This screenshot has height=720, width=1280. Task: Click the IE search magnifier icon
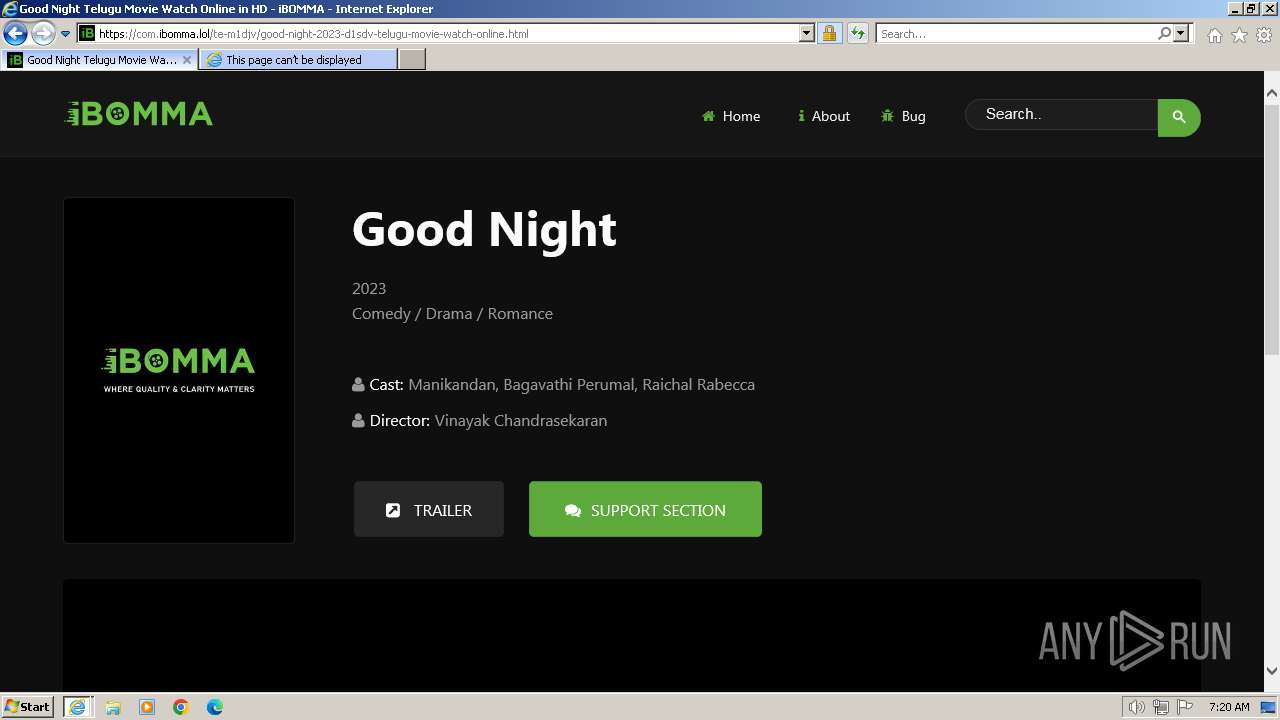click(1164, 34)
